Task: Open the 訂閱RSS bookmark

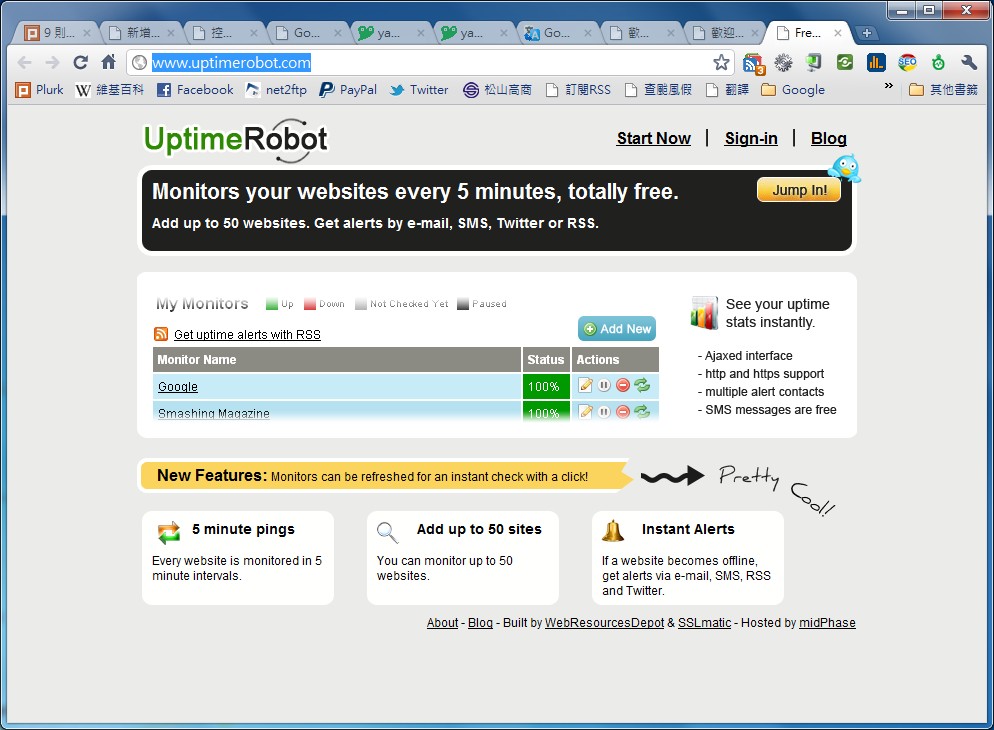Action: 579,90
